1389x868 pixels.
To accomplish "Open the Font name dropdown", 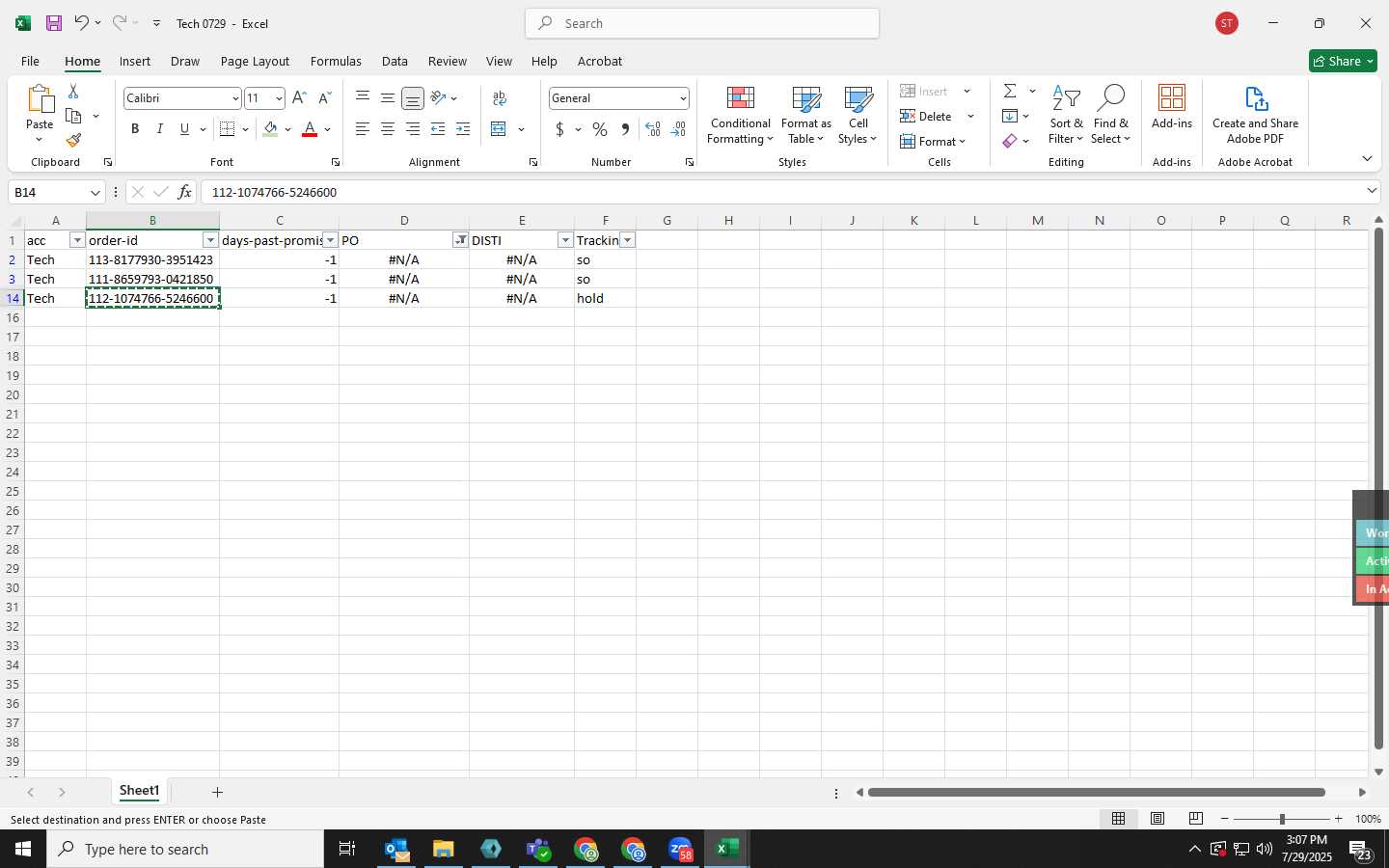I will click(x=234, y=98).
